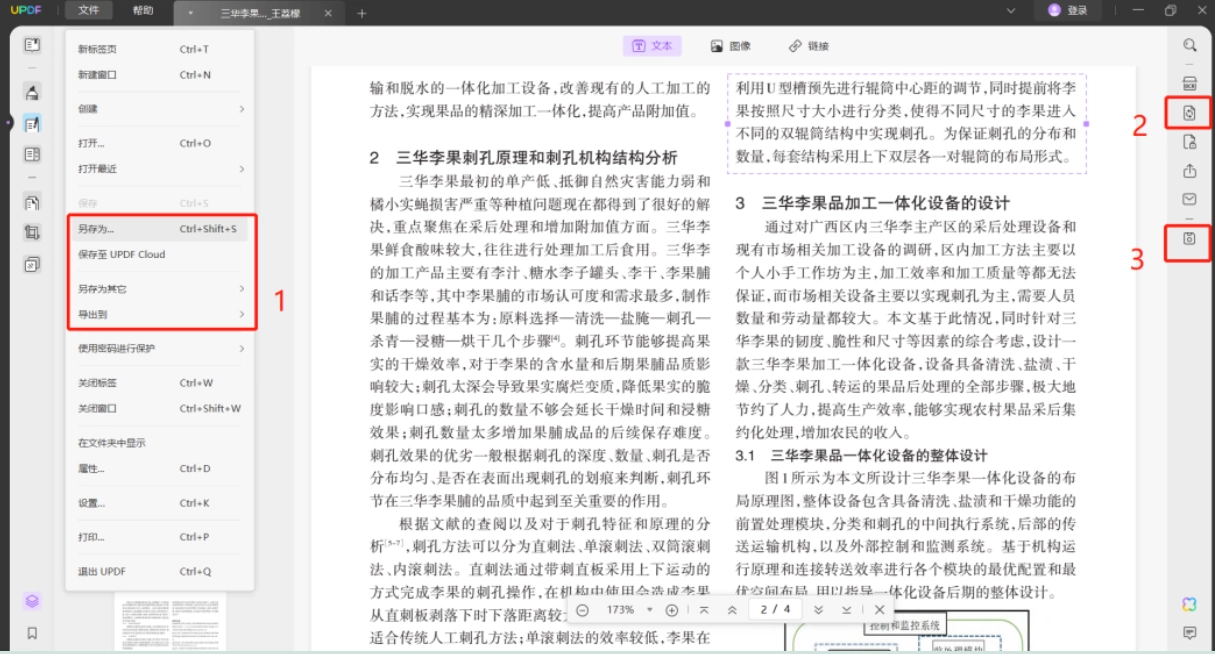
Task: Click the save icon in right sidebar
Action: tap(1189, 239)
